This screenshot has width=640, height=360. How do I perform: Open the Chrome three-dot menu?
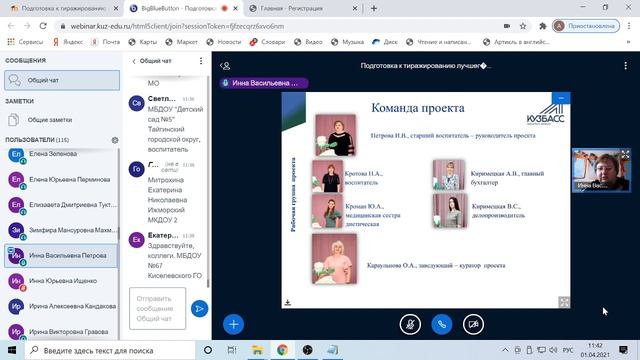click(629, 26)
